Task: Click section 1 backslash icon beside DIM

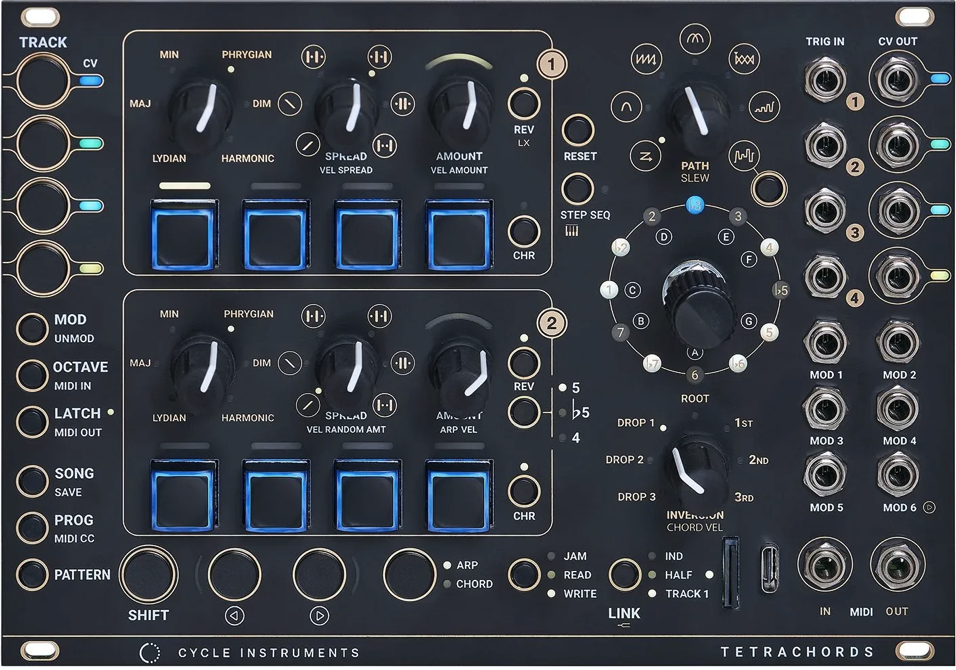Action: [290, 104]
